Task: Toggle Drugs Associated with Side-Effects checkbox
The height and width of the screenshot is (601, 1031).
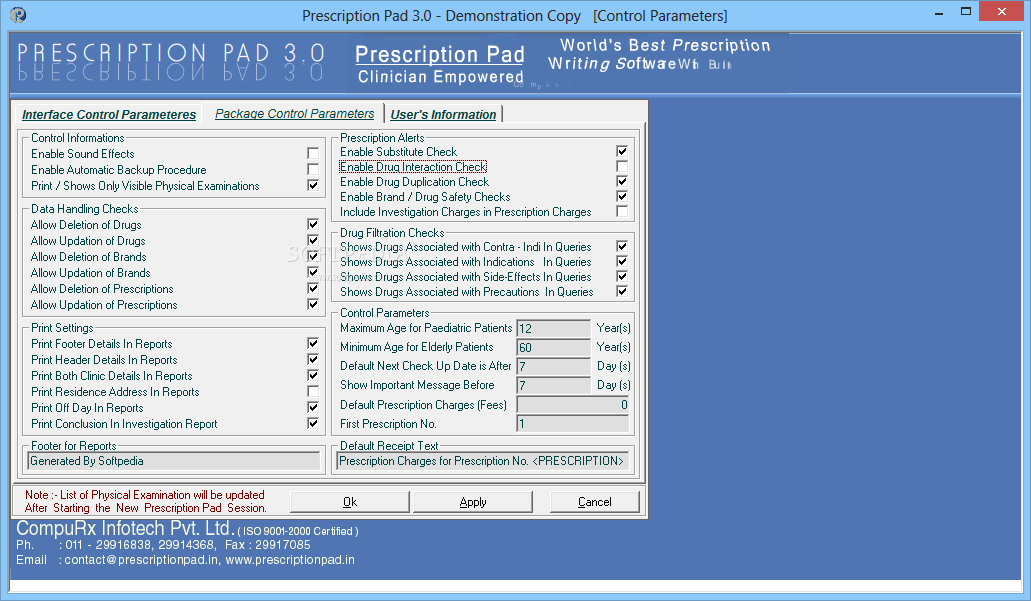Action: coord(622,277)
